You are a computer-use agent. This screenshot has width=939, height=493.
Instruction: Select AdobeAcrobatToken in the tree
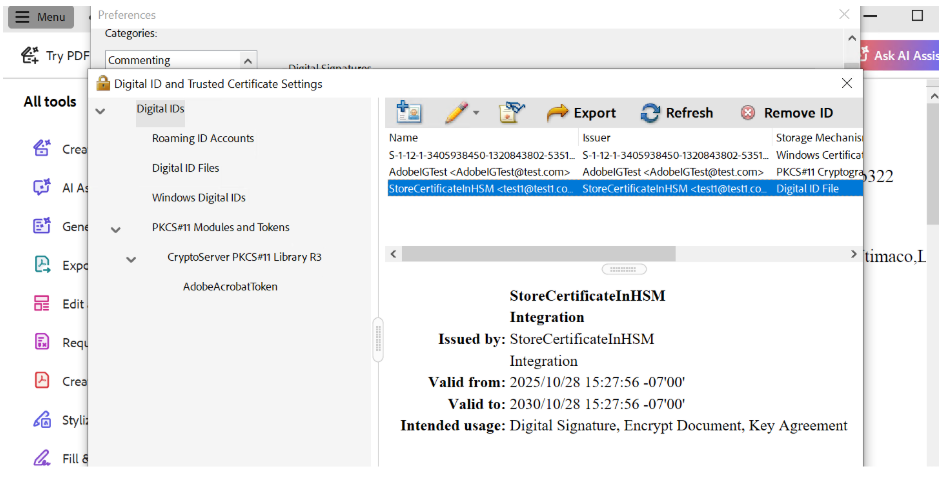pos(231,287)
